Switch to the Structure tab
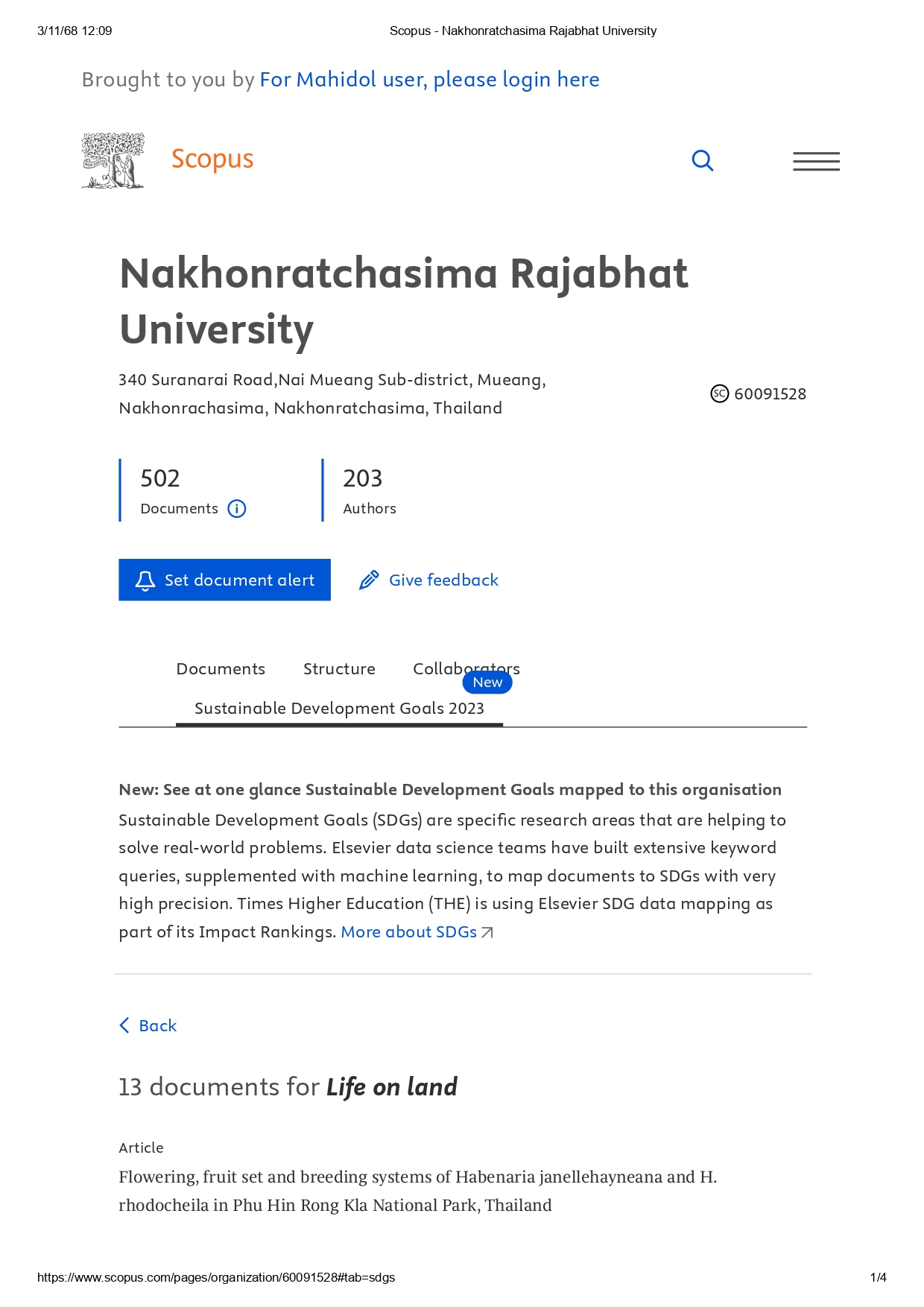Screen dimensions: 924x1307 coord(339,668)
